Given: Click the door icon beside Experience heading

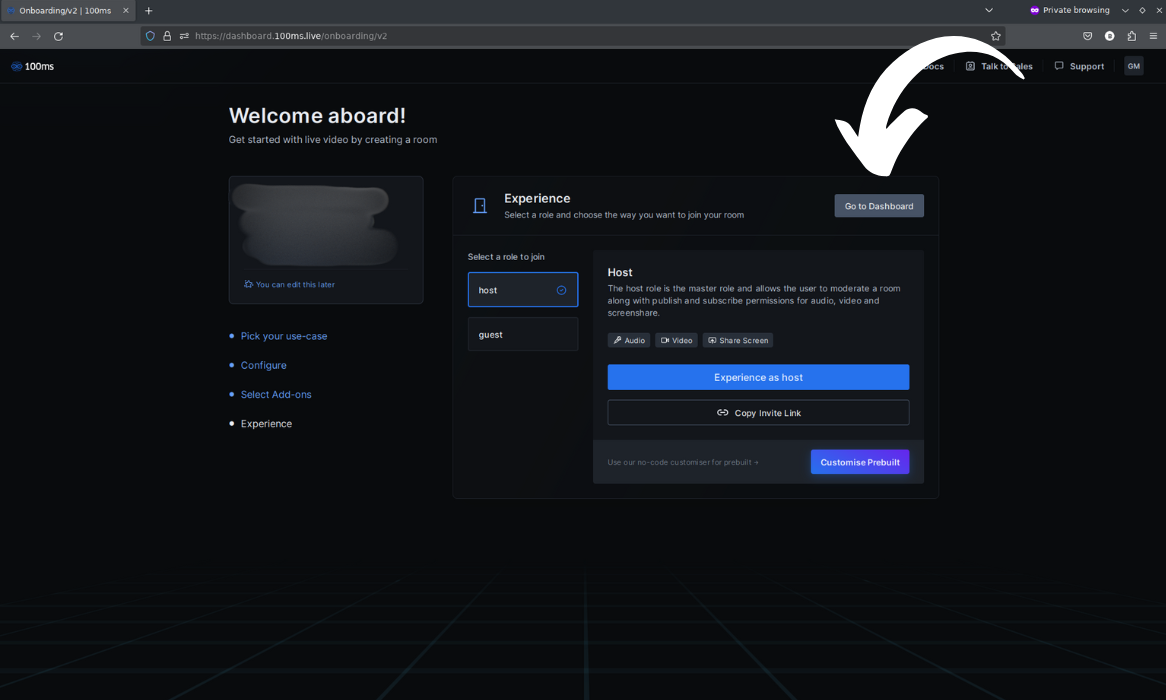Looking at the screenshot, I should [480, 205].
